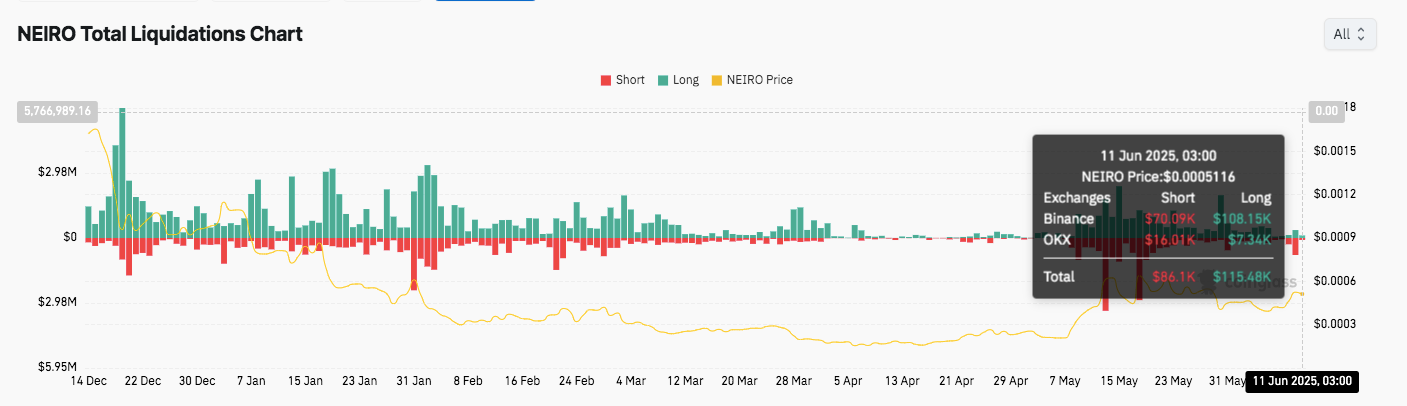Click the 5,766,989.16 left axis value label

(56, 111)
